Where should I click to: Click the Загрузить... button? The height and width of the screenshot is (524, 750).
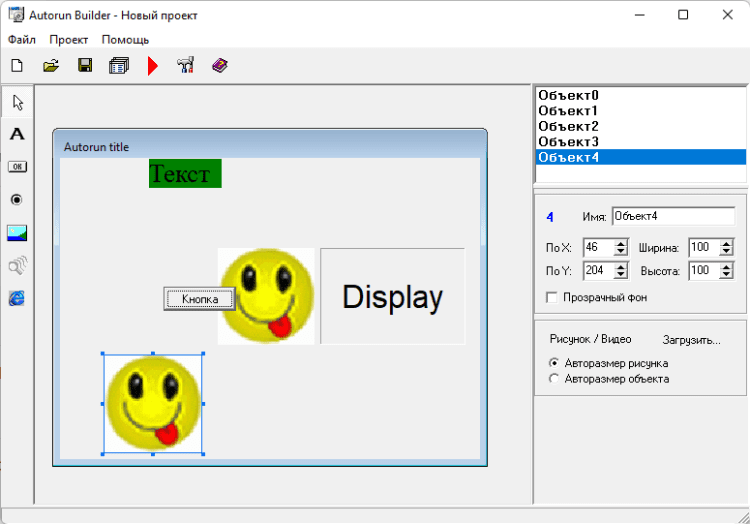691,340
